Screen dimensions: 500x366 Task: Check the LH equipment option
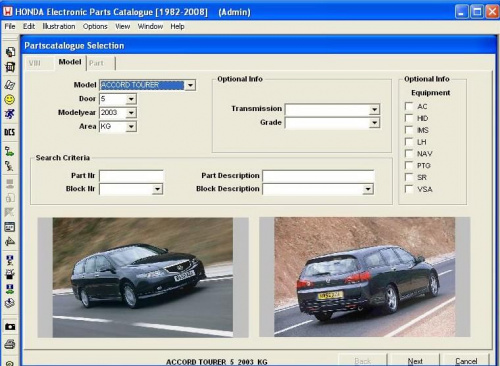[x=409, y=142]
